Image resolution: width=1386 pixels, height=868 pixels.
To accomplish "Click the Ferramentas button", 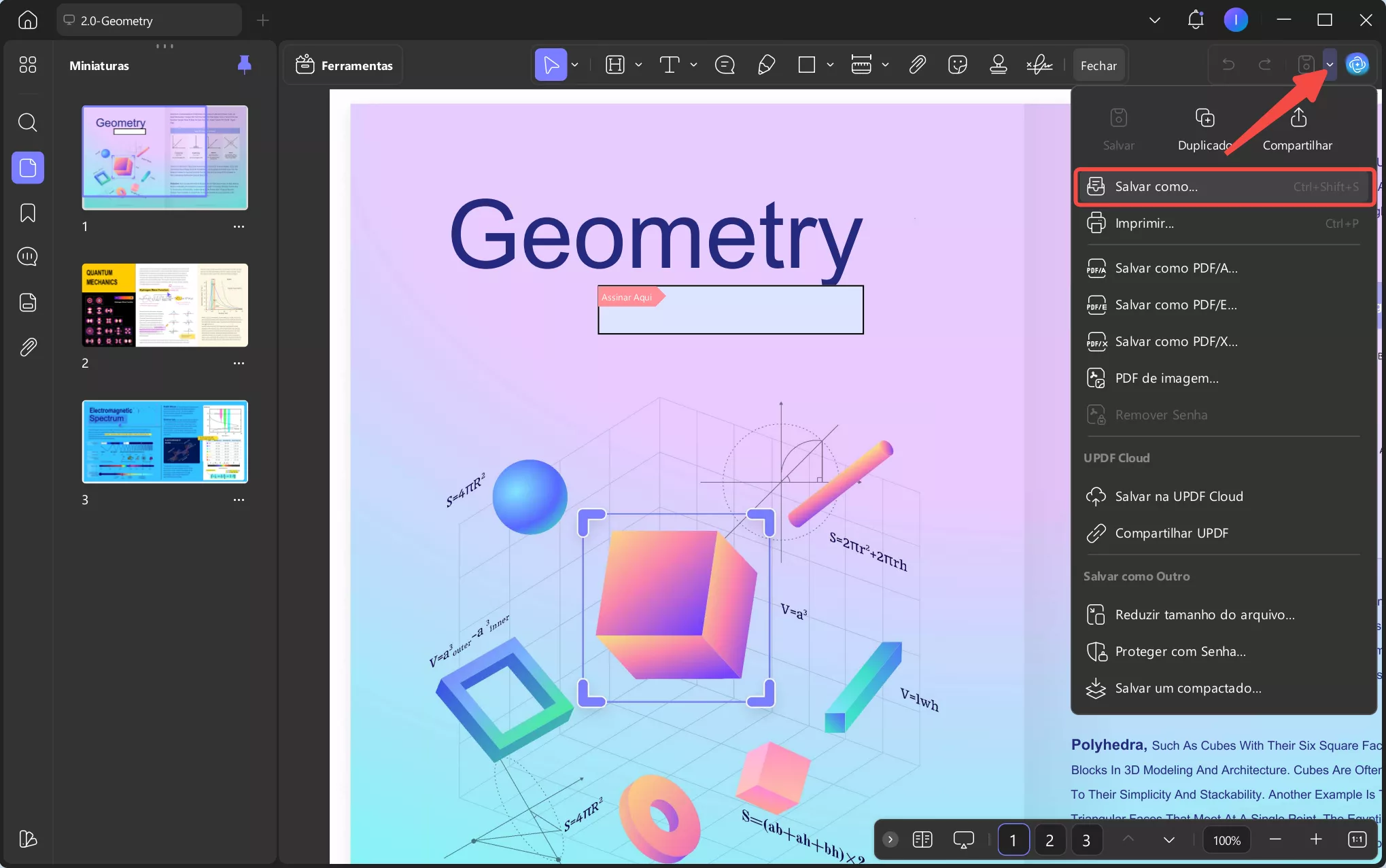I will 344,65.
